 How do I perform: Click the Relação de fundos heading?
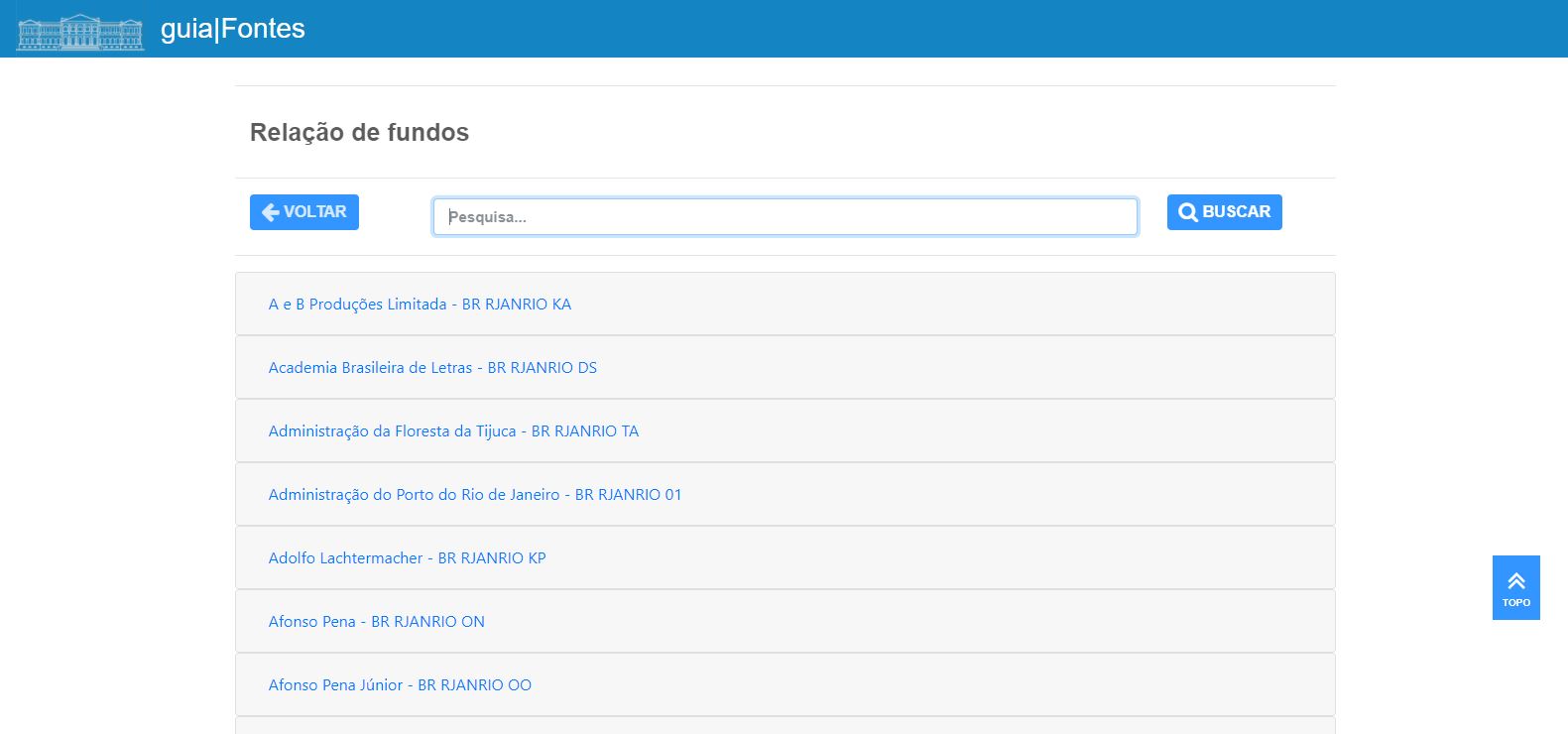[359, 132]
